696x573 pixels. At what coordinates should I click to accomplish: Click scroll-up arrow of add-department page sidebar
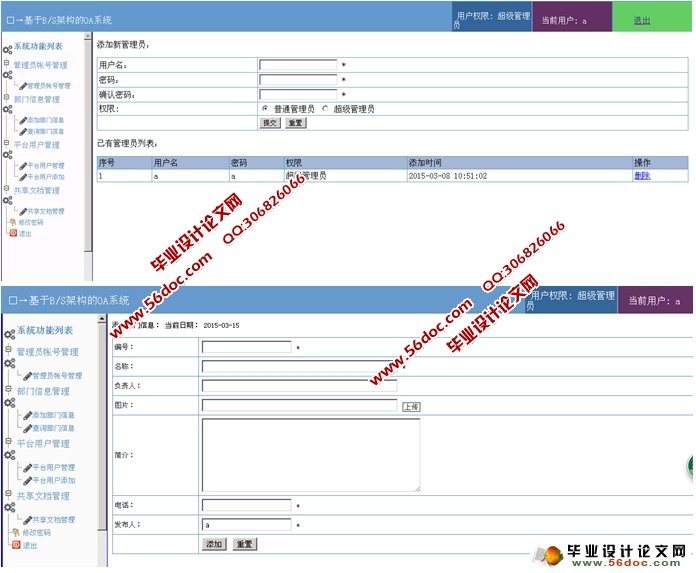coord(102,319)
